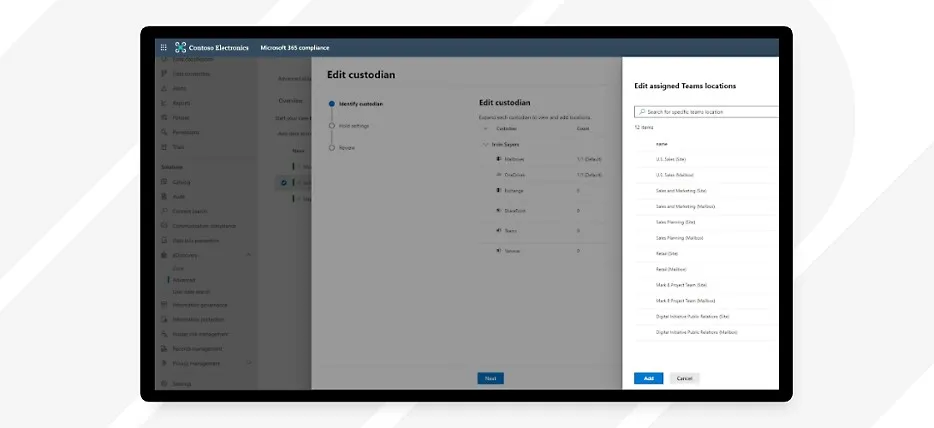Click OneDrives count 1/1 (Default)
This screenshot has height=428, width=934.
pos(589,175)
